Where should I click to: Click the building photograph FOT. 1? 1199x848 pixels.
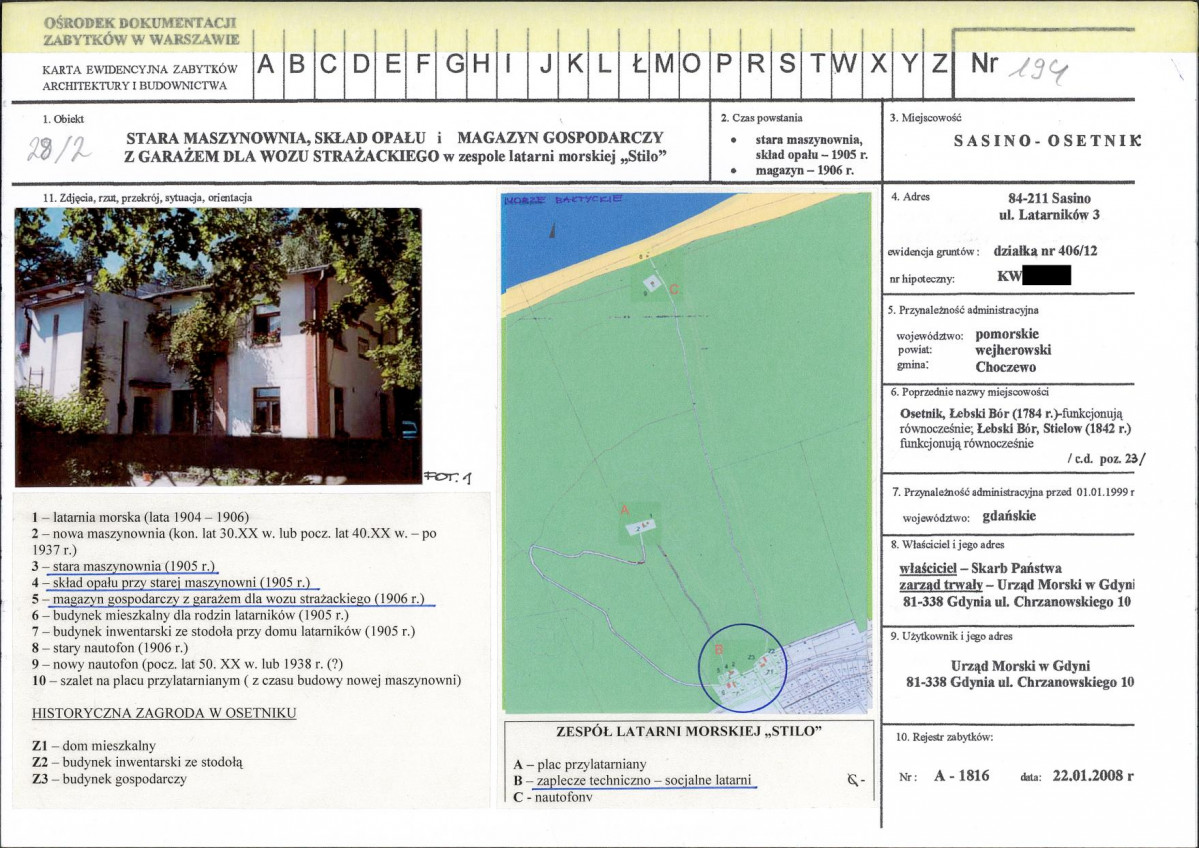pyautogui.click(x=218, y=346)
